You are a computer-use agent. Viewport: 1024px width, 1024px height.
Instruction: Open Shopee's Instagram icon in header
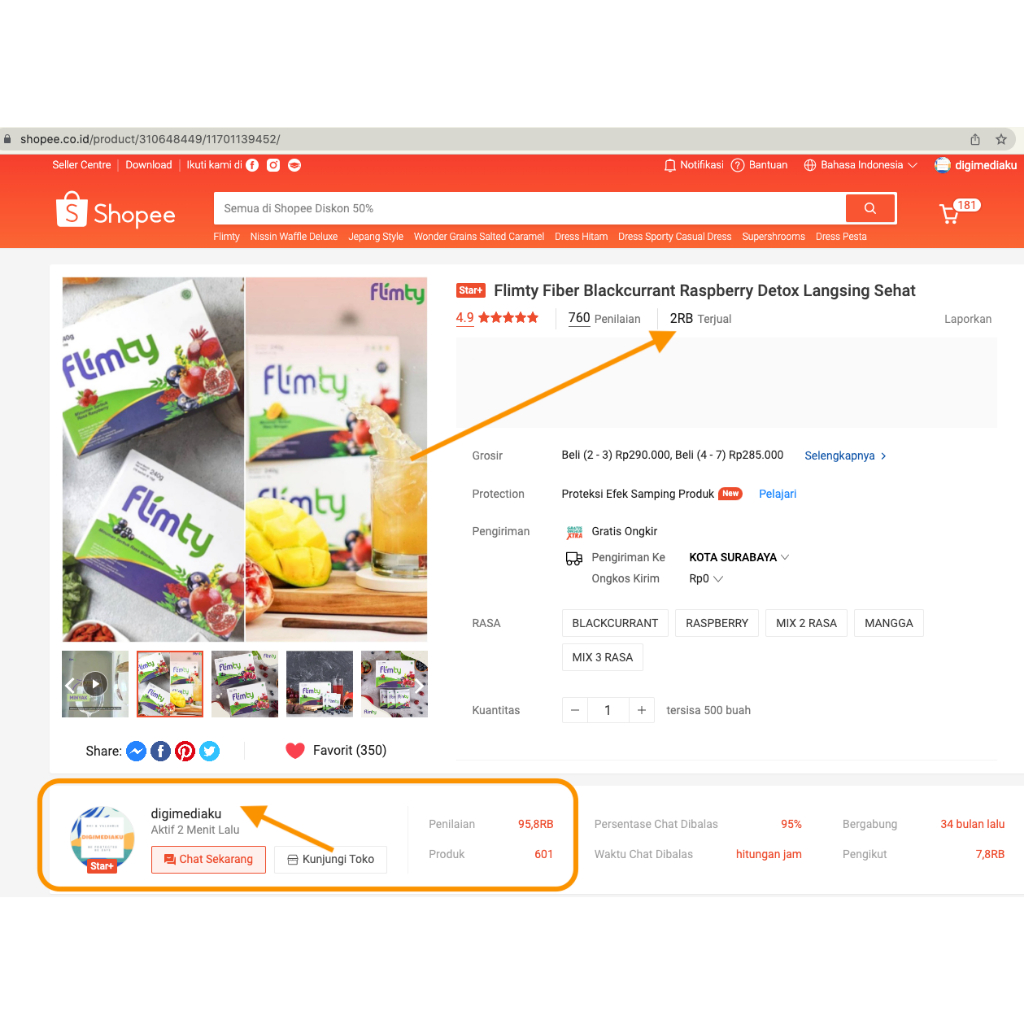pyautogui.click(x=273, y=165)
